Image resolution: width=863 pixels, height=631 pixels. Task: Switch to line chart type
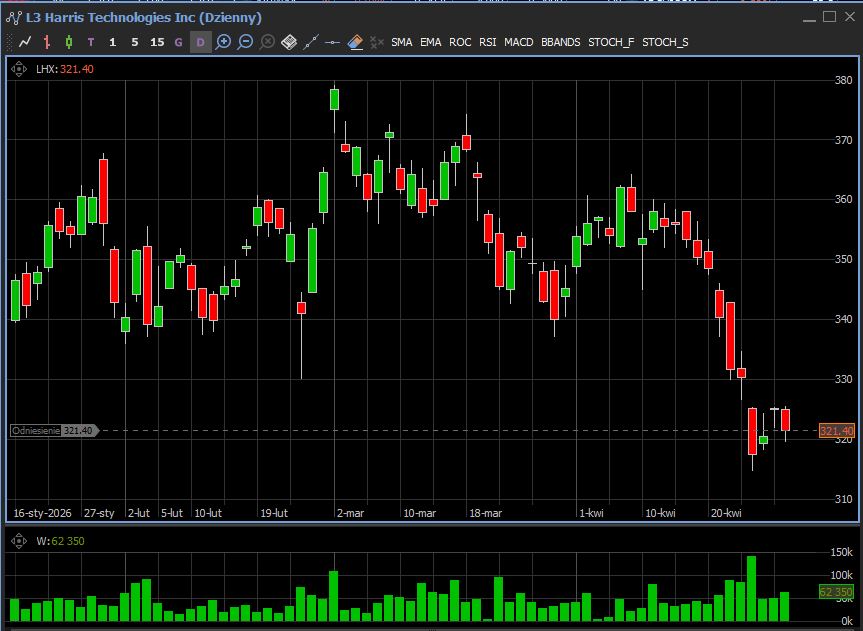[25, 42]
